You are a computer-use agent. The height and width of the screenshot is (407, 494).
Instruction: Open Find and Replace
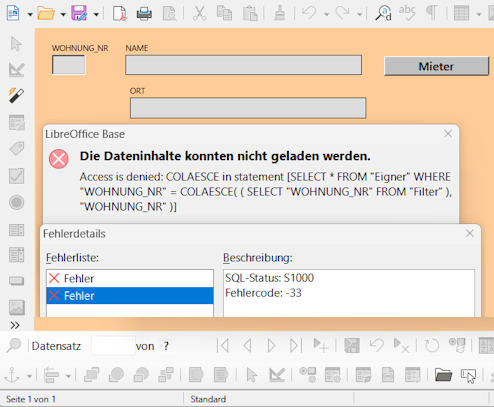tap(383, 13)
